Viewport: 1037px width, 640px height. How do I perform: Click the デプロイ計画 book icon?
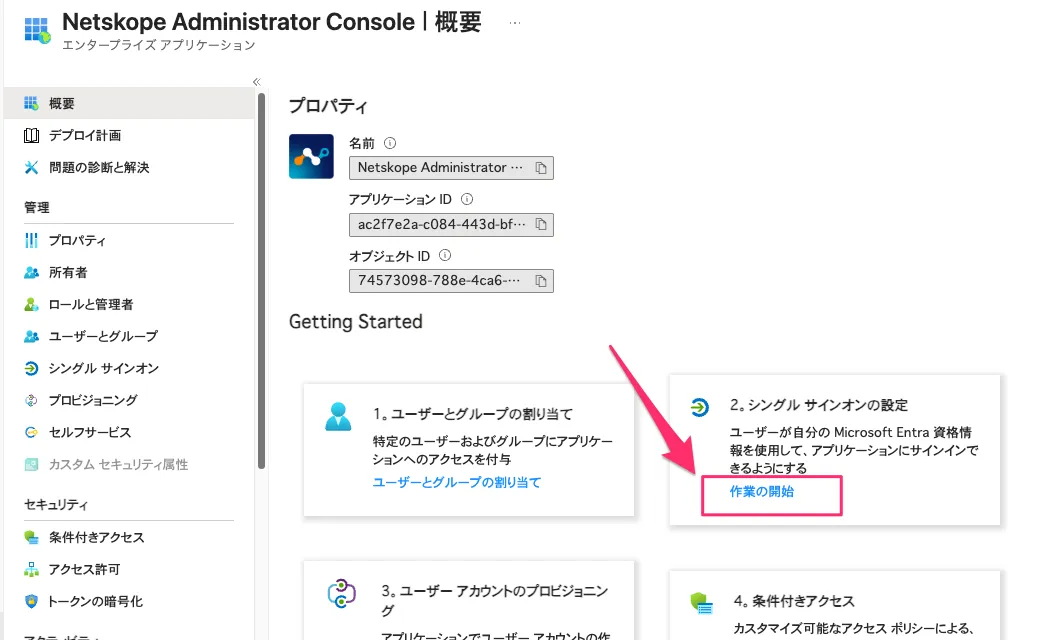click(x=31, y=136)
